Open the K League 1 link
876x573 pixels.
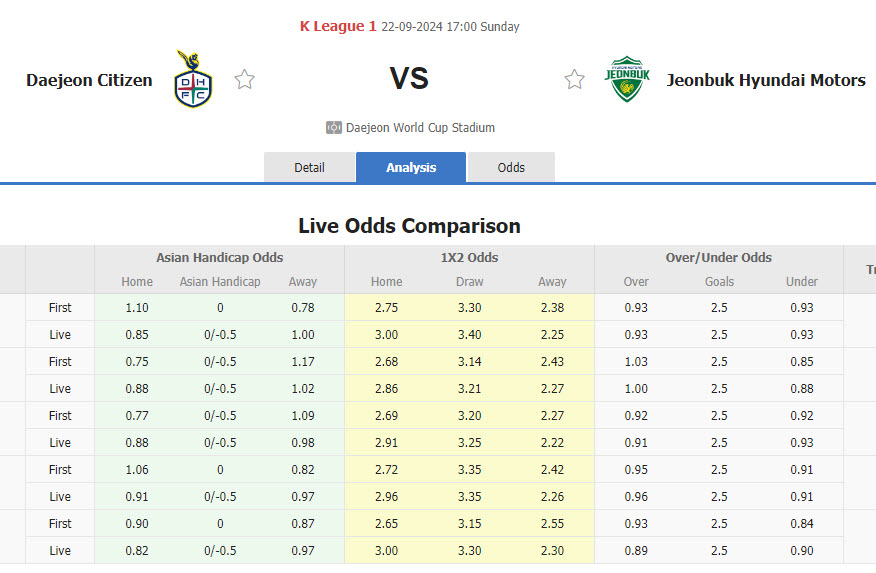(338, 26)
